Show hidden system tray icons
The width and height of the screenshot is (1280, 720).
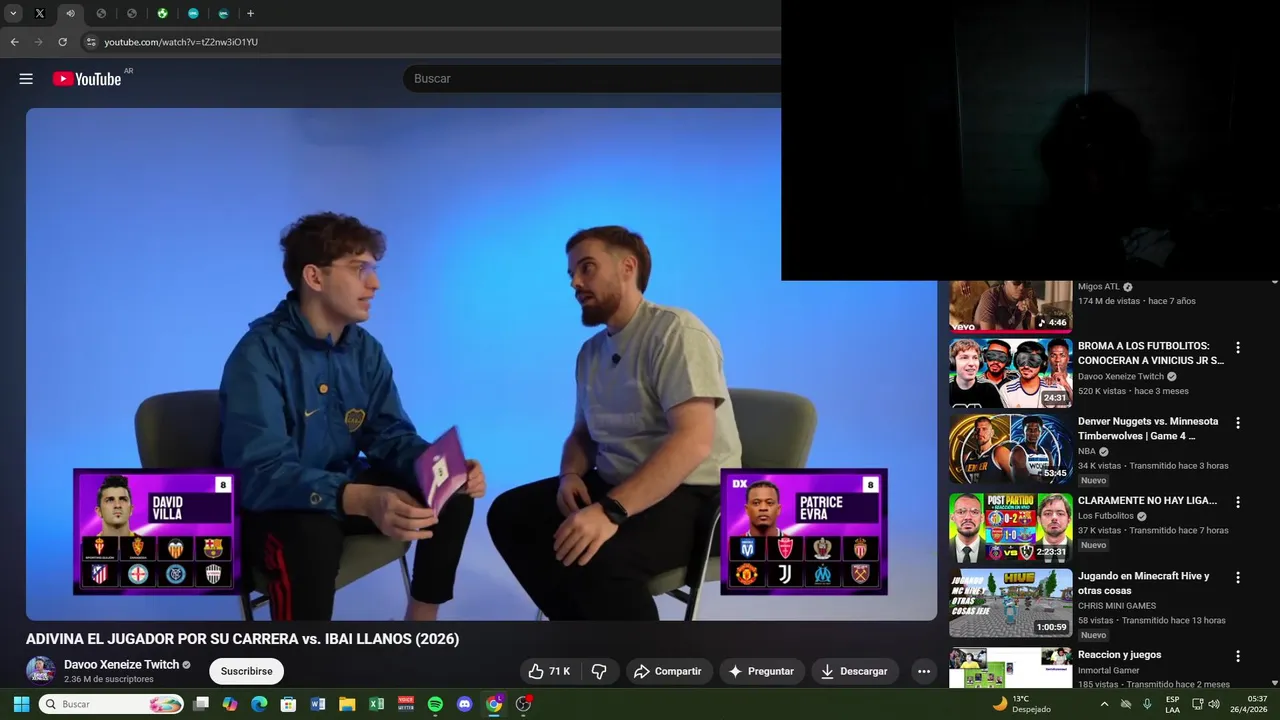coord(1104,704)
